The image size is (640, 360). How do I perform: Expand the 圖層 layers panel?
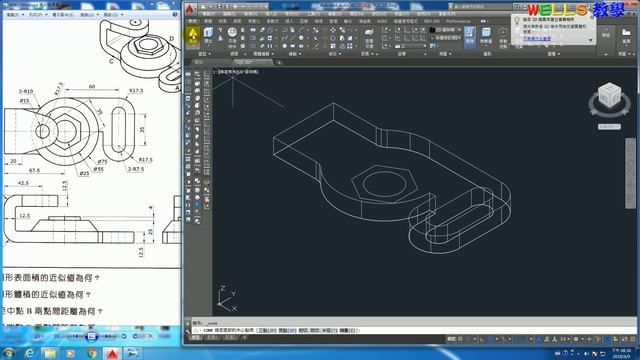coord(554,54)
